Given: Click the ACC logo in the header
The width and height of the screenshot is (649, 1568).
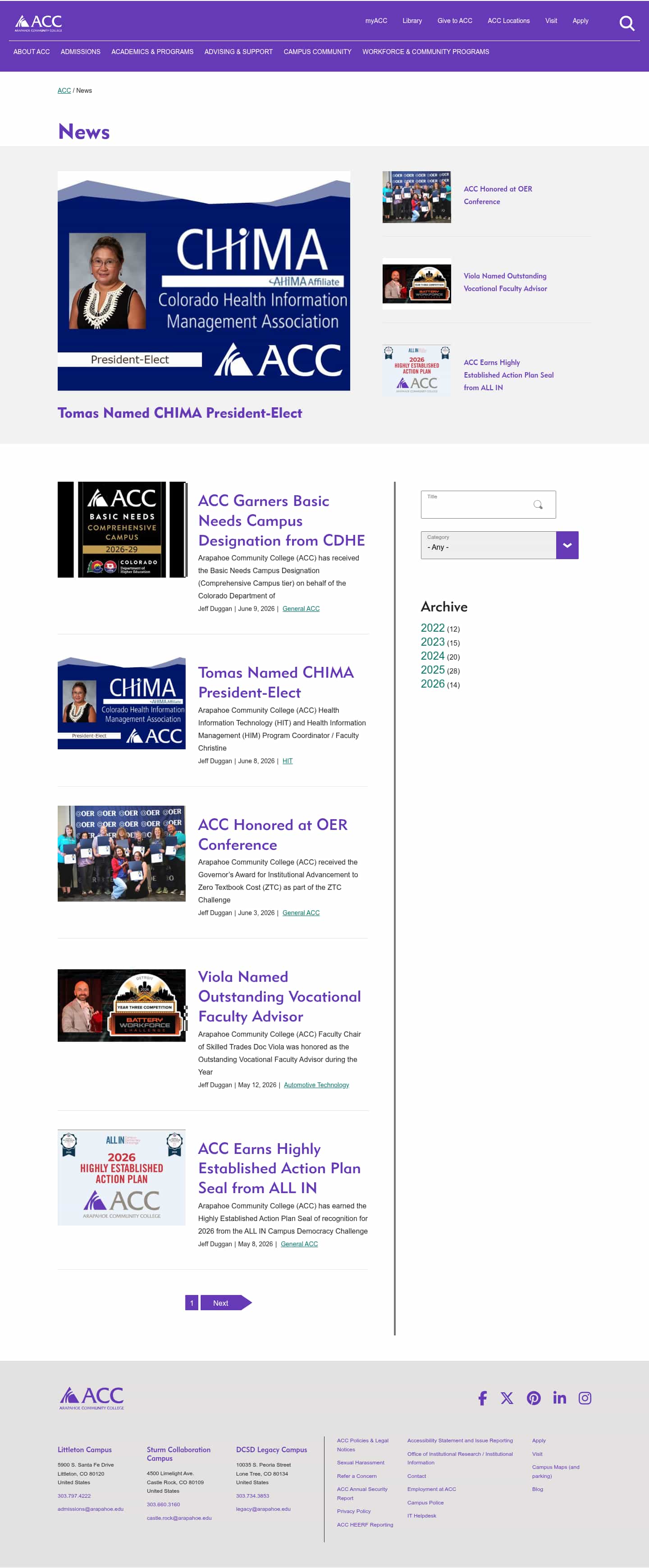Looking at the screenshot, I should pyautogui.click(x=38, y=23).
